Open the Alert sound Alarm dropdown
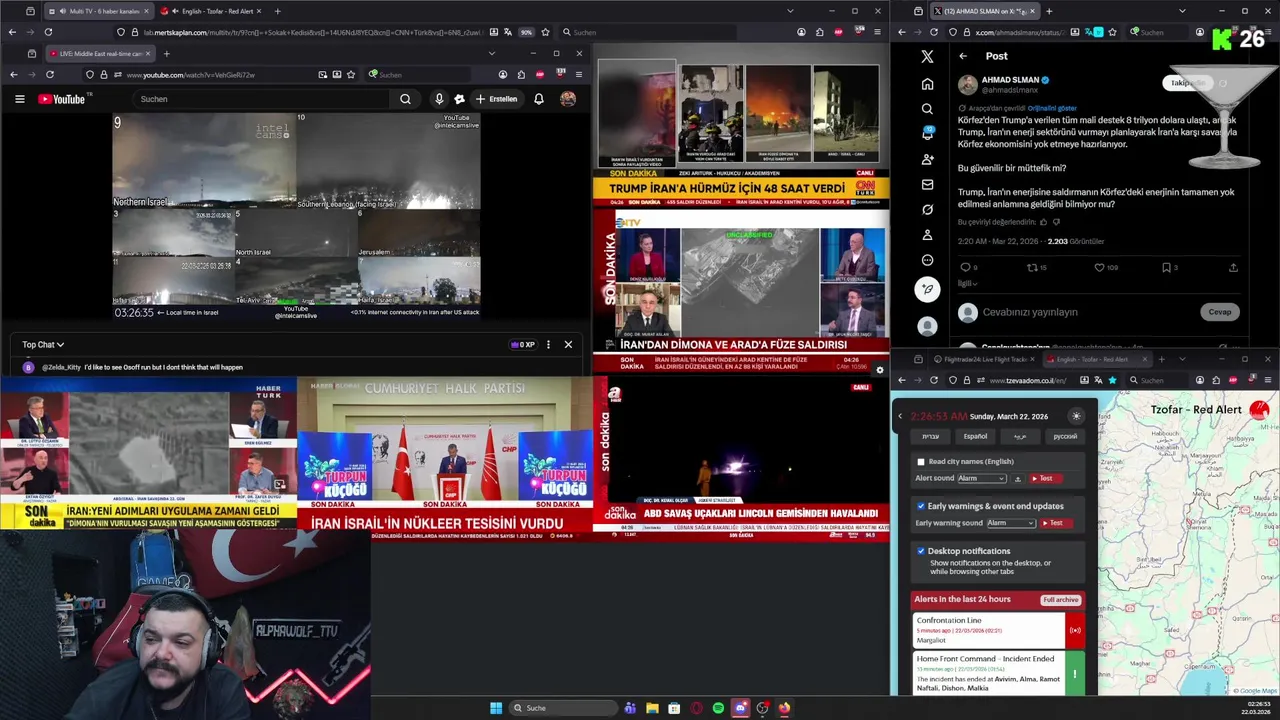 click(x=981, y=478)
